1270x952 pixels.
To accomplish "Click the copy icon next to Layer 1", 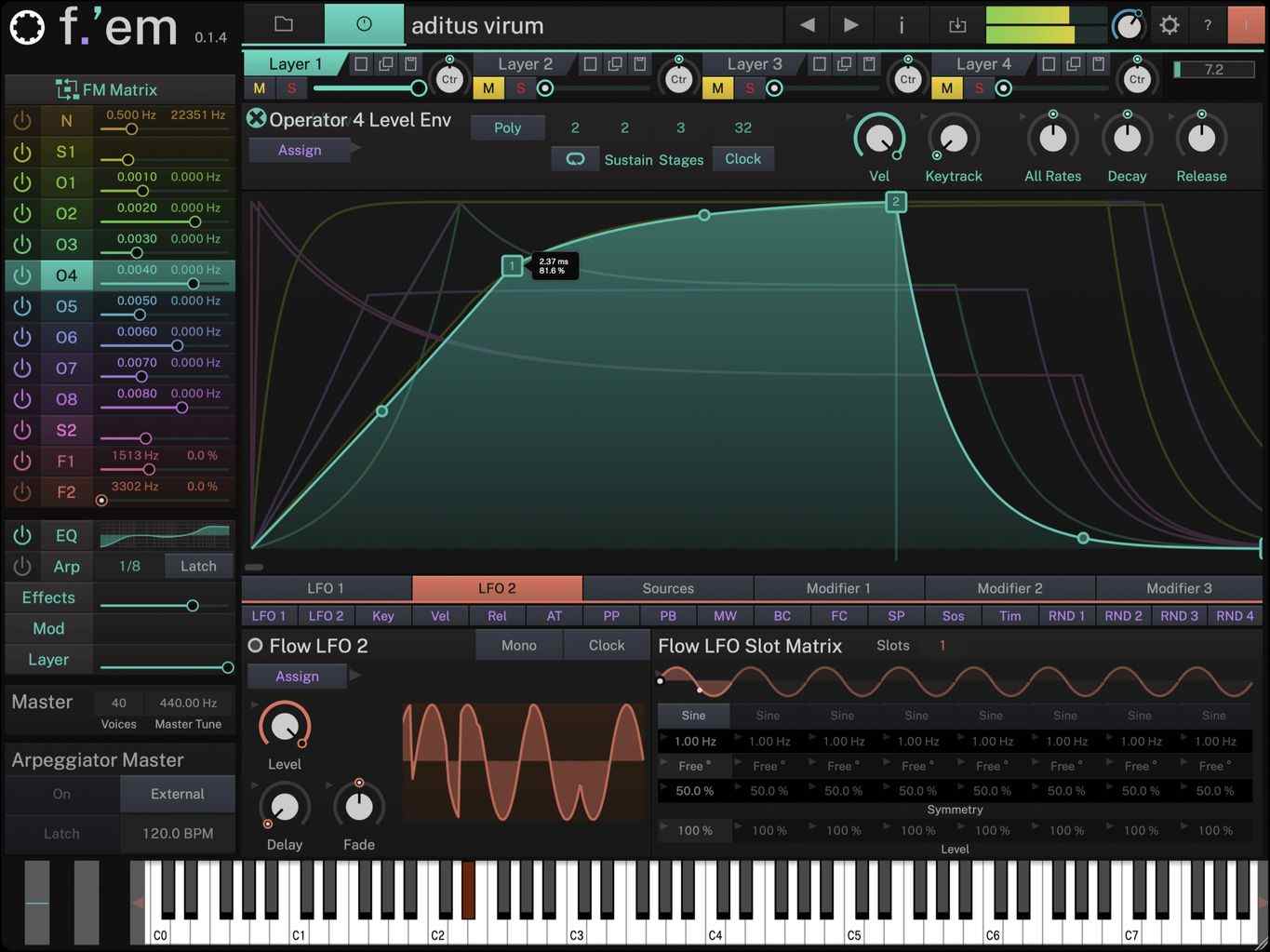I will (x=385, y=63).
